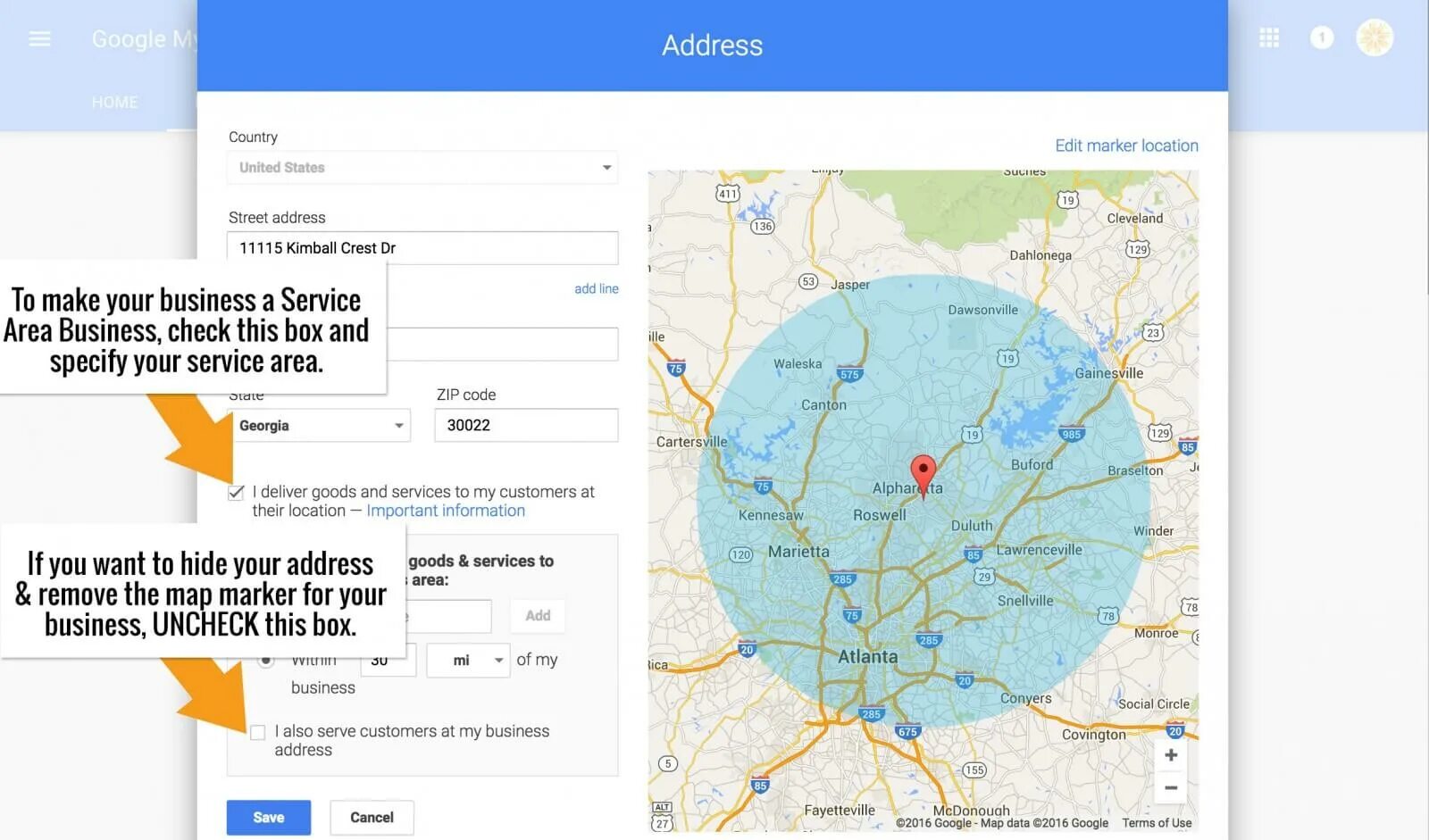Click the Monroe label on map
The image size is (1429, 840).
click(1157, 633)
